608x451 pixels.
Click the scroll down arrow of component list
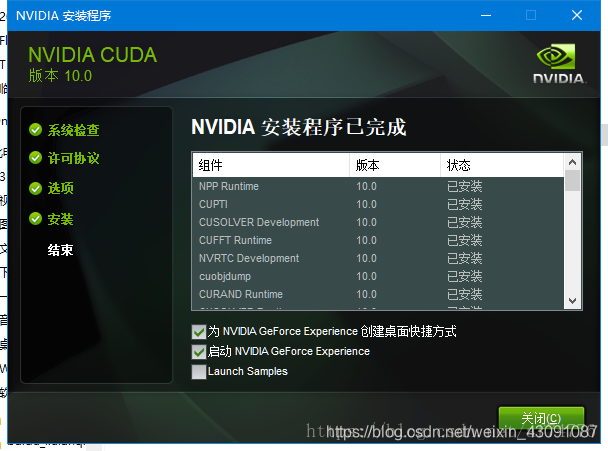pyautogui.click(x=572, y=301)
